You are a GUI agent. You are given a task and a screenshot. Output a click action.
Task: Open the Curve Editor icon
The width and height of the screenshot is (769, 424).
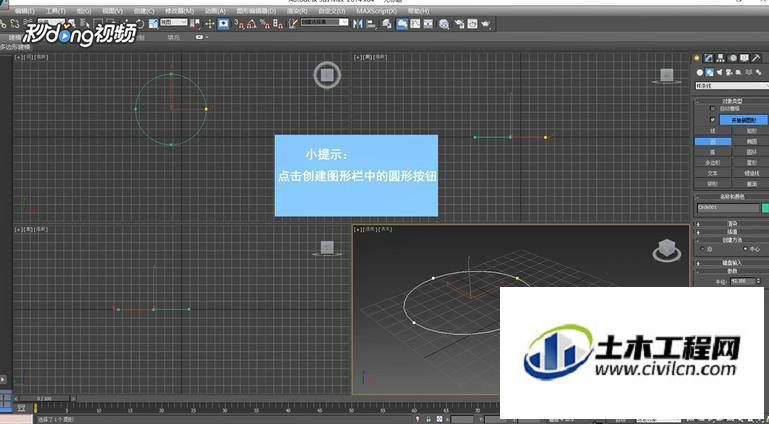[415, 24]
